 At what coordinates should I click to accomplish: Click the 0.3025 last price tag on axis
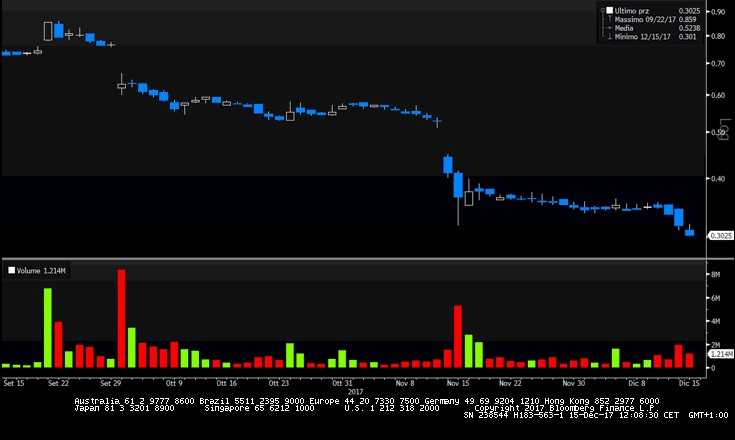pyautogui.click(x=721, y=236)
